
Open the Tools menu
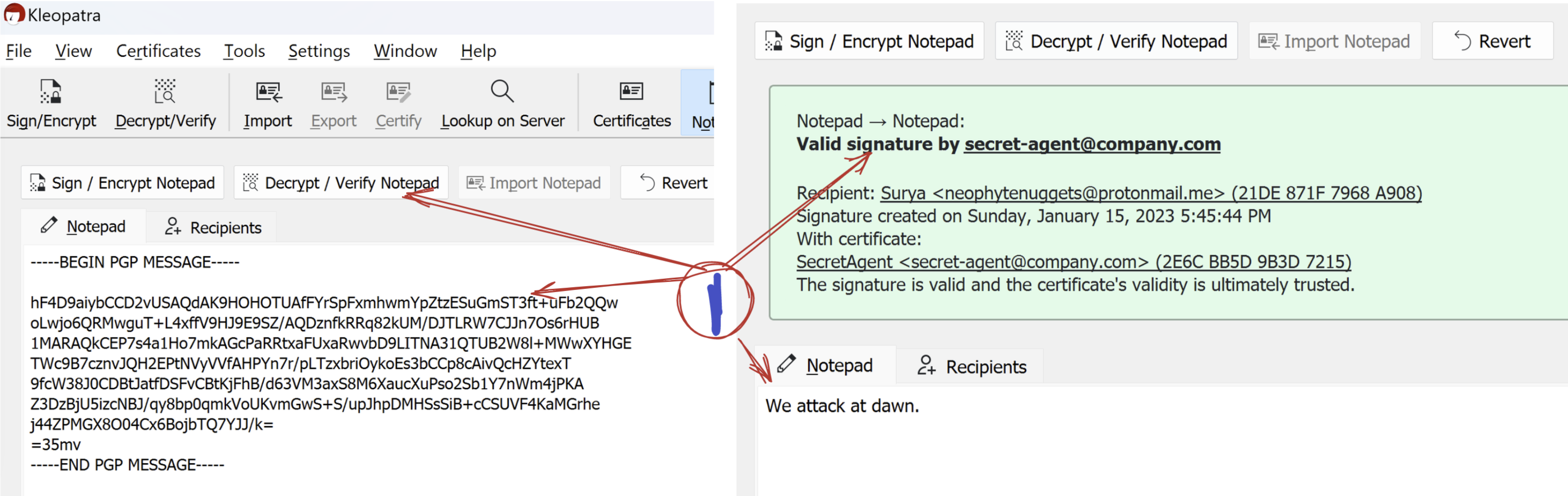click(x=244, y=51)
